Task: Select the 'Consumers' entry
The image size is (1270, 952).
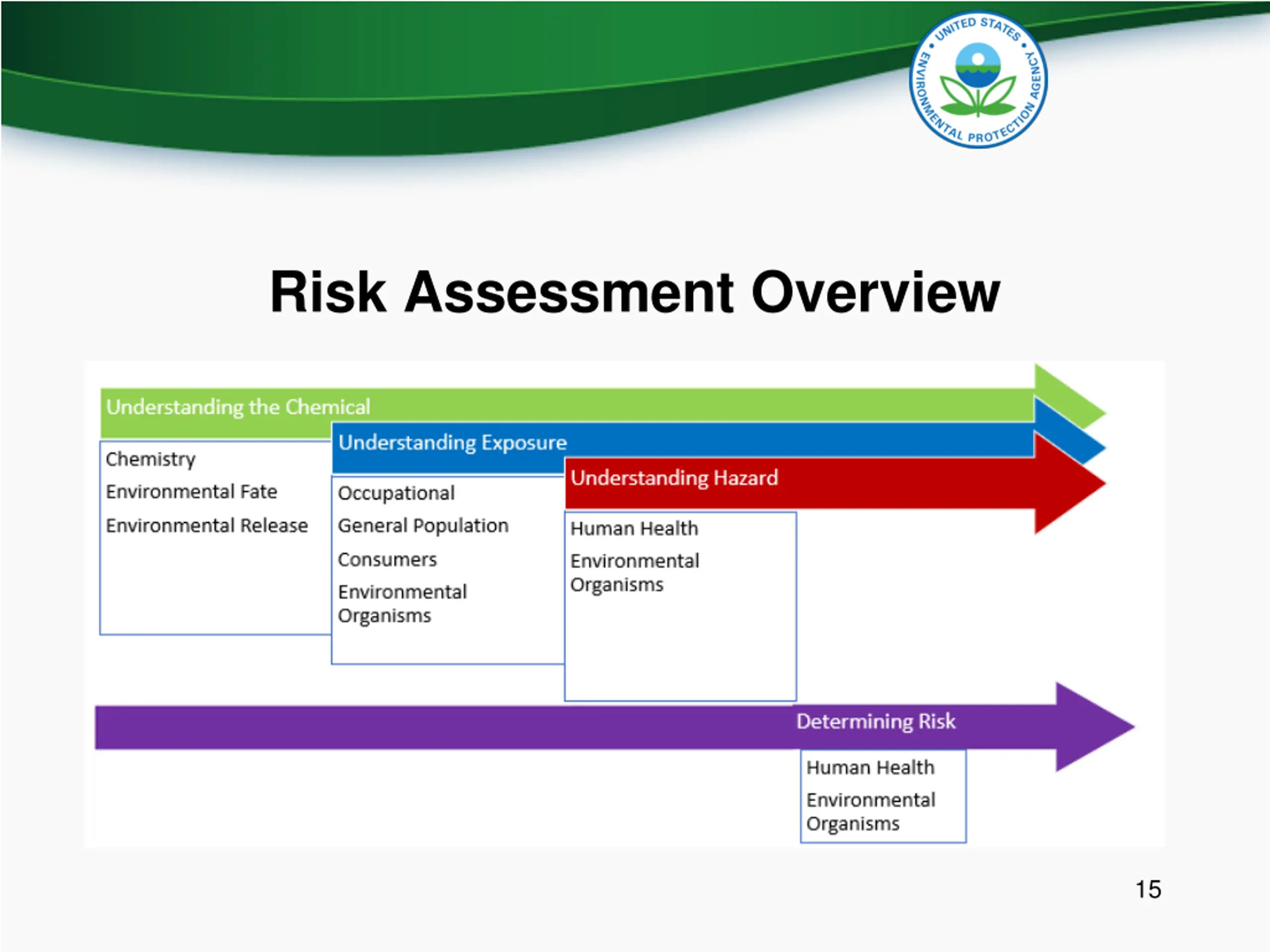Action: pyautogui.click(x=387, y=559)
